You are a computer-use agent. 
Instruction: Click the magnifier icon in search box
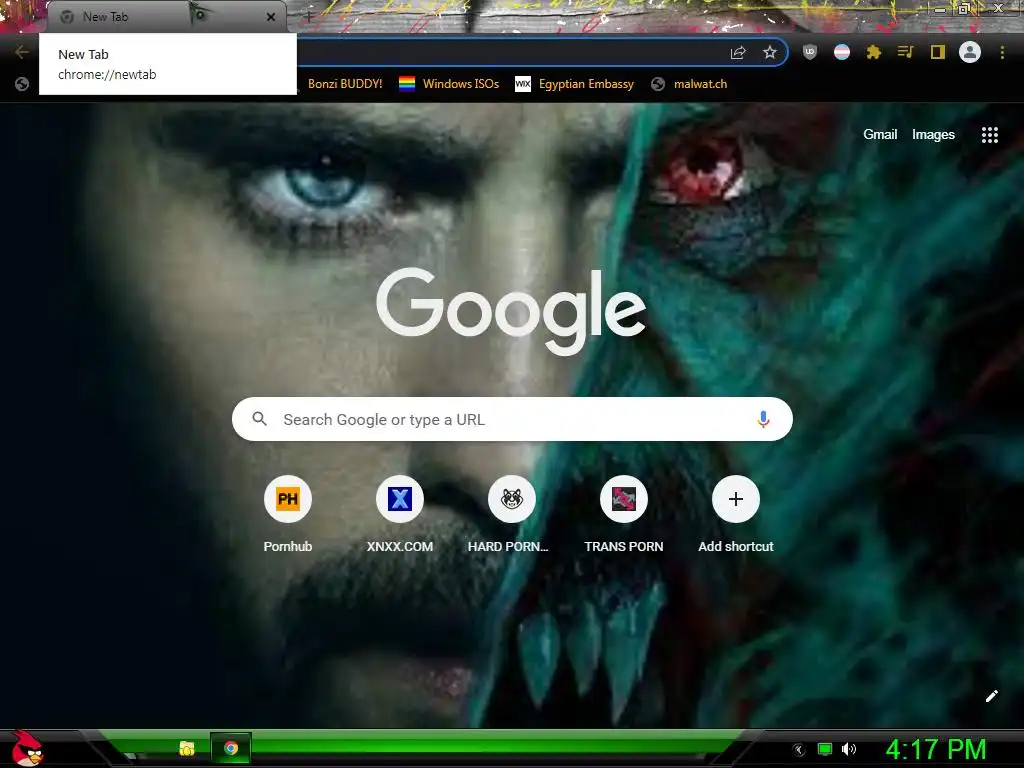click(x=259, y=419)
